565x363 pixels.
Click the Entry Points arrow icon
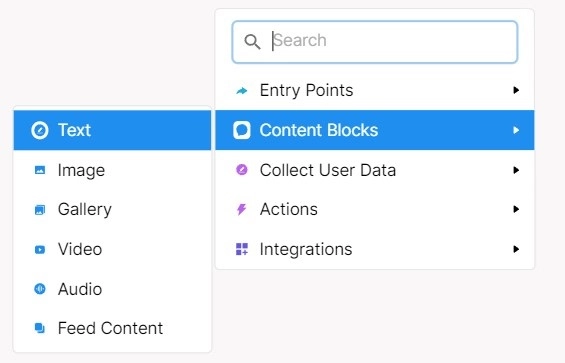pyautogui.click(x=242, y=90)
